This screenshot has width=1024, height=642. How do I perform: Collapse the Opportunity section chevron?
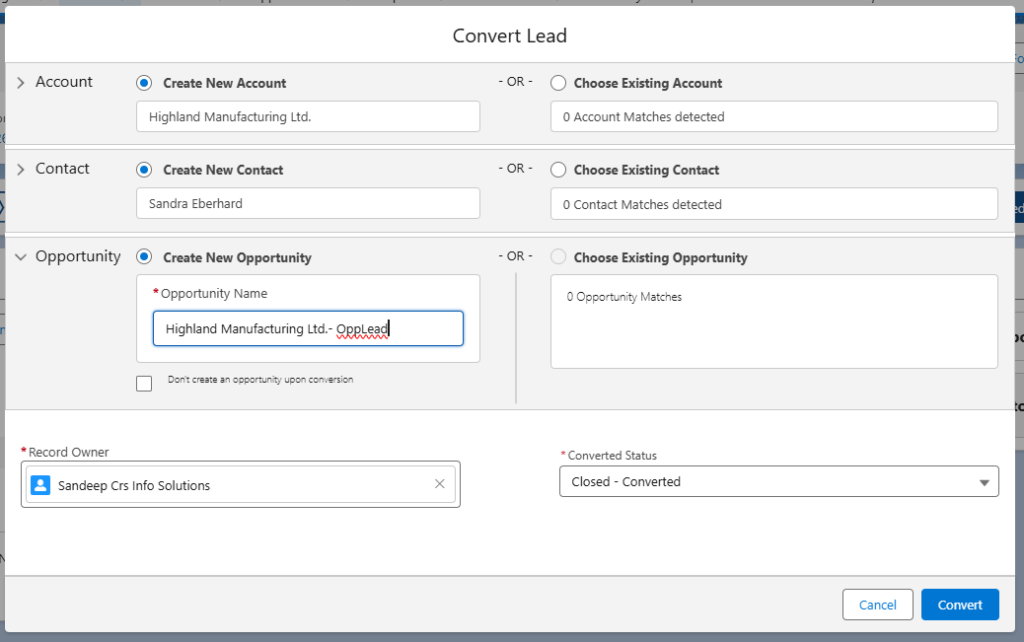click(x=21, y=256)
